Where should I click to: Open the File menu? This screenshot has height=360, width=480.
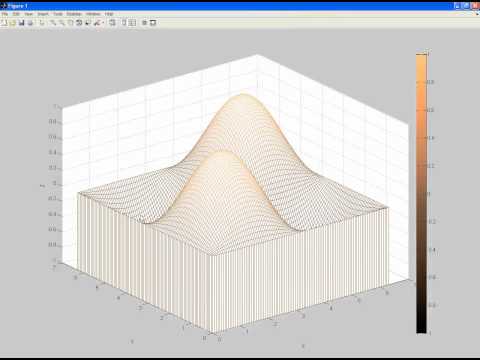click(5, 14)
